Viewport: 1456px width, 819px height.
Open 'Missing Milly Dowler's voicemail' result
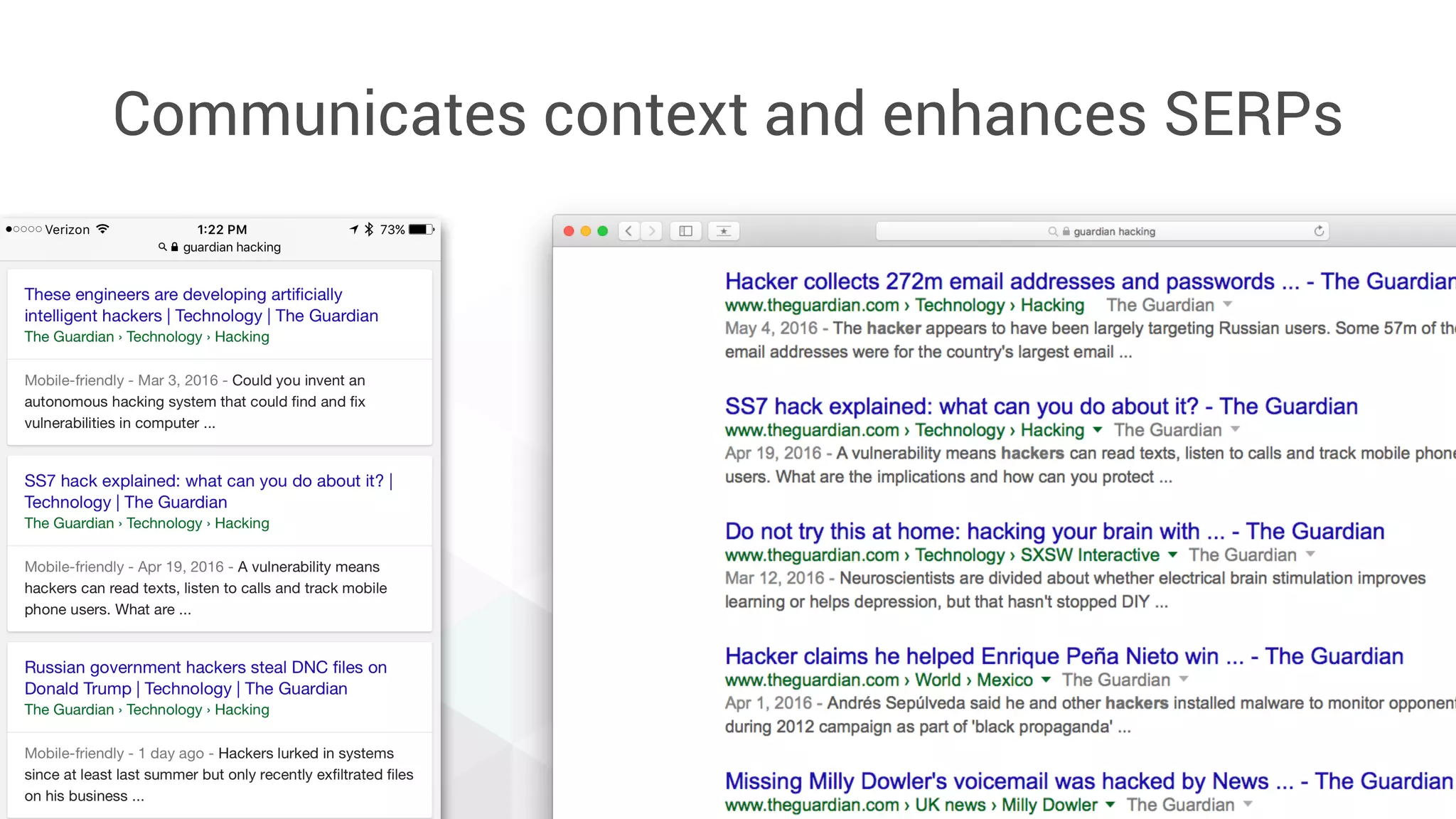point(1089,781)
